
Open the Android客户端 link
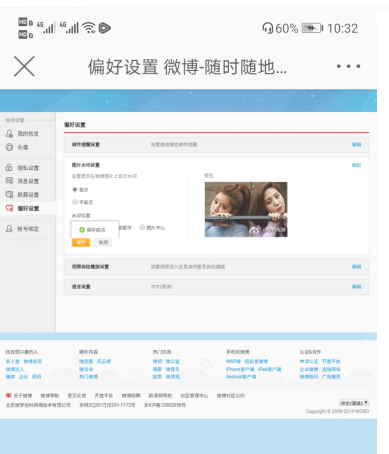tap(241, 377)
